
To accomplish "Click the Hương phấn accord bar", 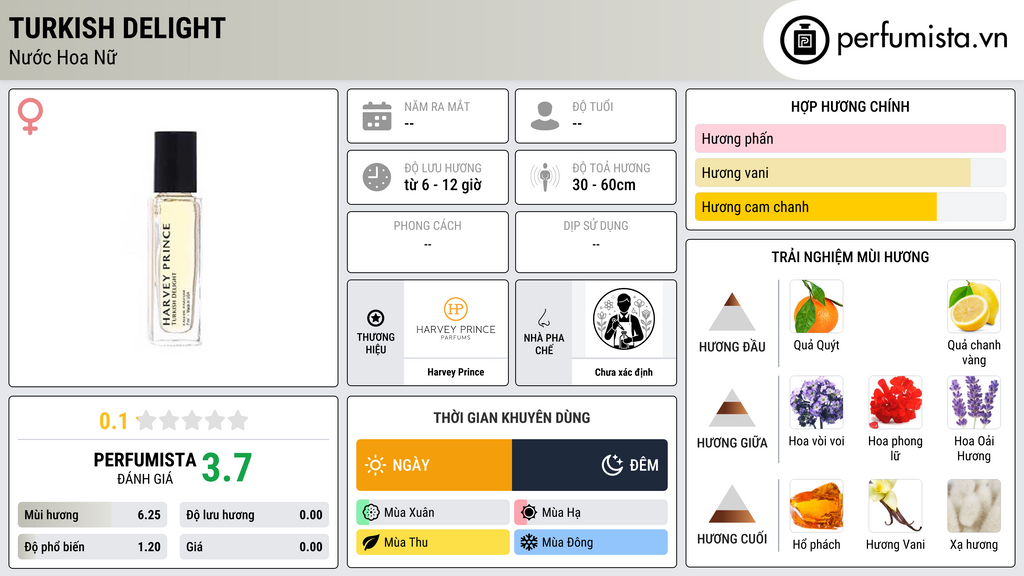I will pyautogui.click(x=850, y=138).
